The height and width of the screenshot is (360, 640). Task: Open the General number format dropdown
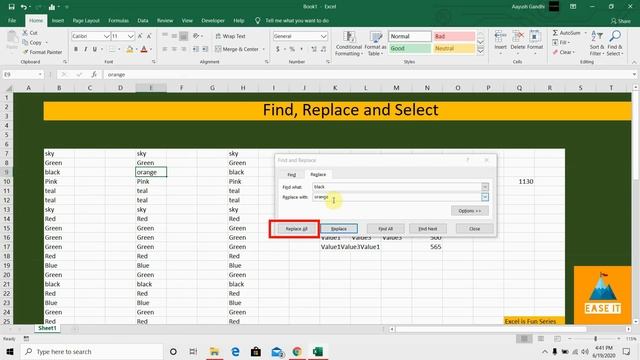click(x=323, y=36)
